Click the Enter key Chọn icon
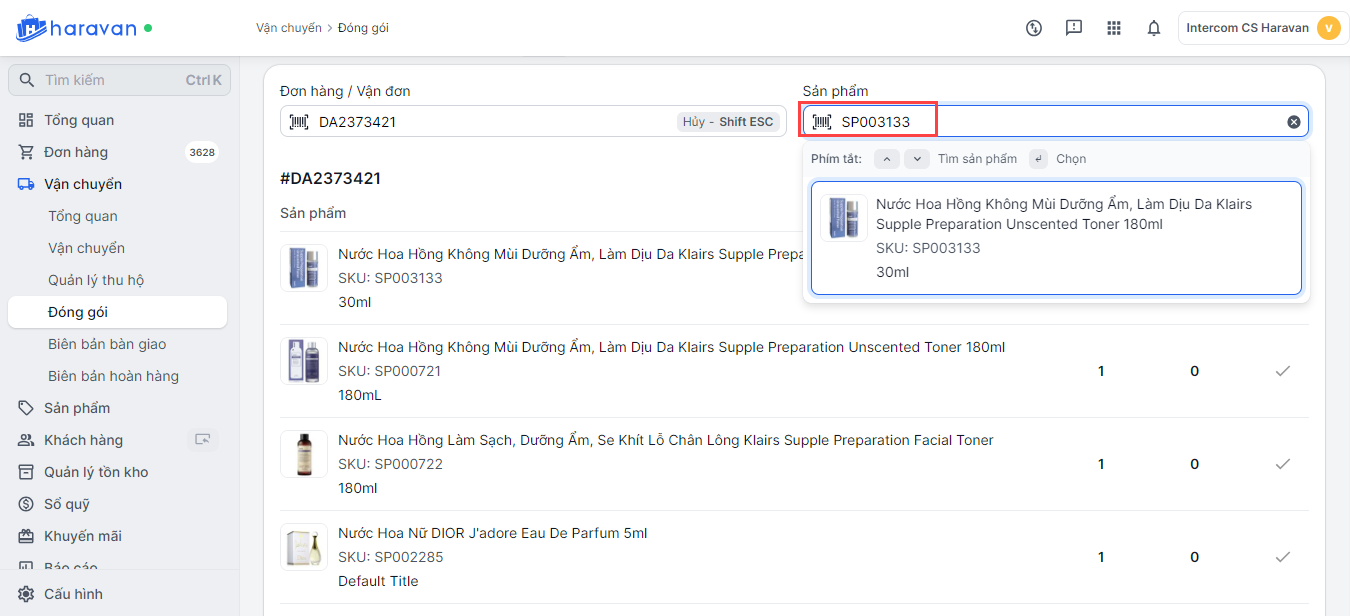Screen dimensions: 1350x616 pos(1038,159)
